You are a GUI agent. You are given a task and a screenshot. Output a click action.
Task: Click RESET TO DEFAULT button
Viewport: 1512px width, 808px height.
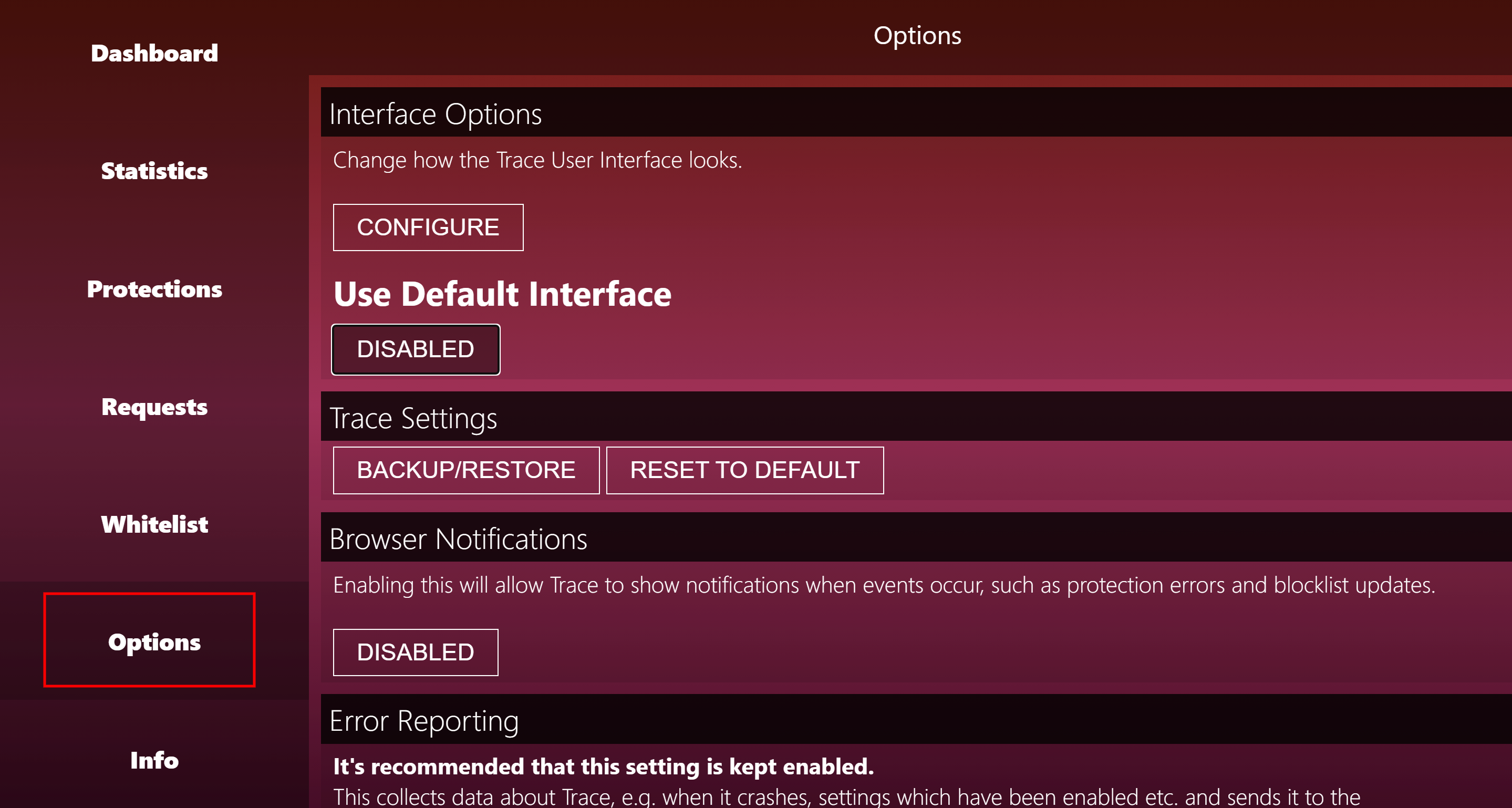click(744, 470)
